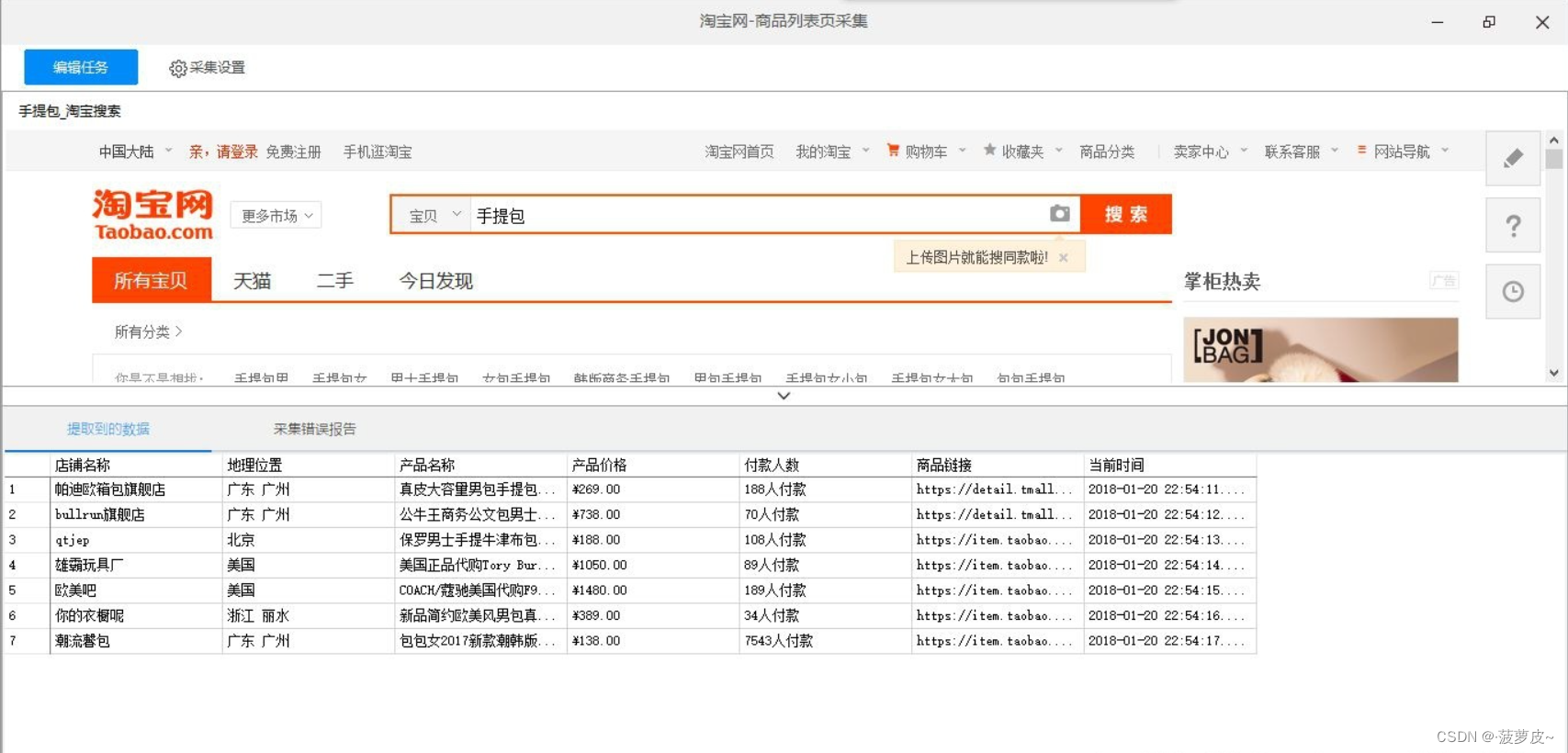Viewport: 1568px width, 753px height.
Task: Click the 34人付款 cell
Action: [x=825, y=615]
